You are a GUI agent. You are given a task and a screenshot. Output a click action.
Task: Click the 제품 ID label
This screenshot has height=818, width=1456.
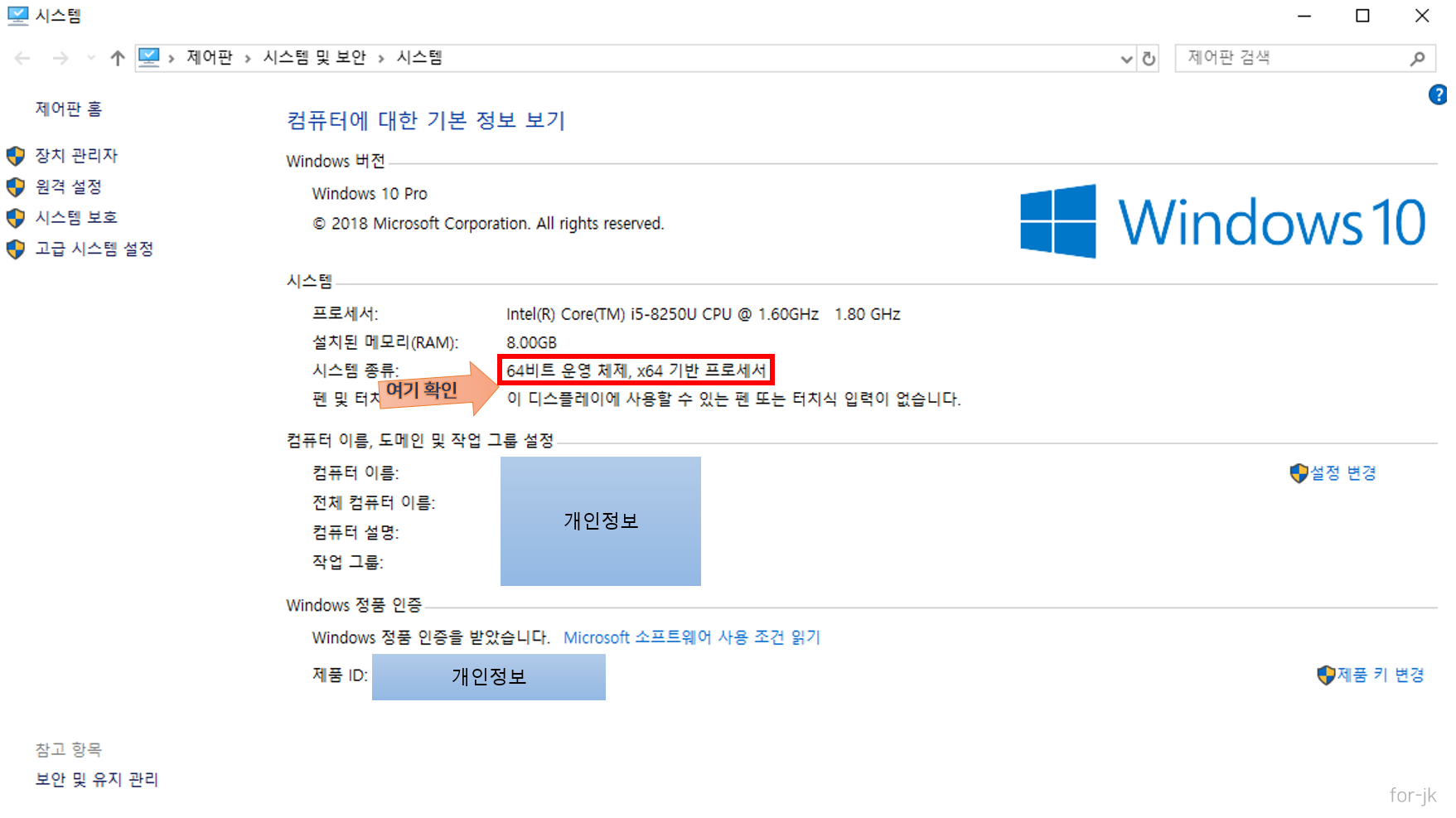340,675
